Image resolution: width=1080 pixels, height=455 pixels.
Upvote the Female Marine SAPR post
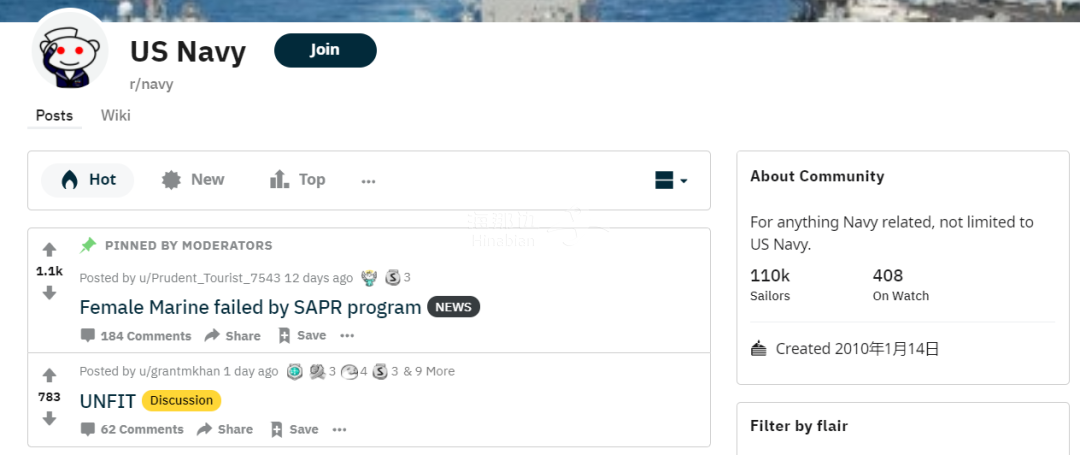[50, 250]
